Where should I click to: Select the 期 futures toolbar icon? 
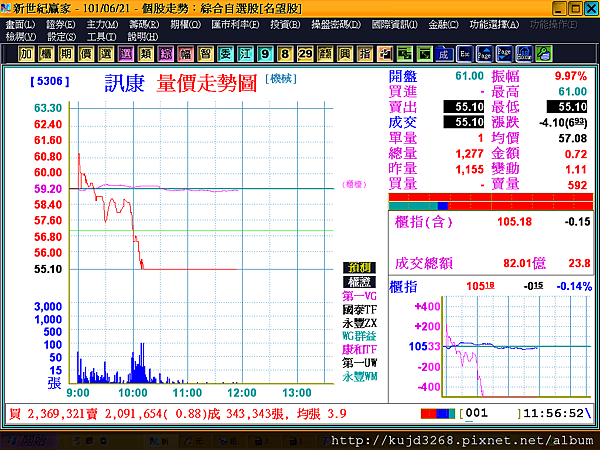tap(66, 54)
